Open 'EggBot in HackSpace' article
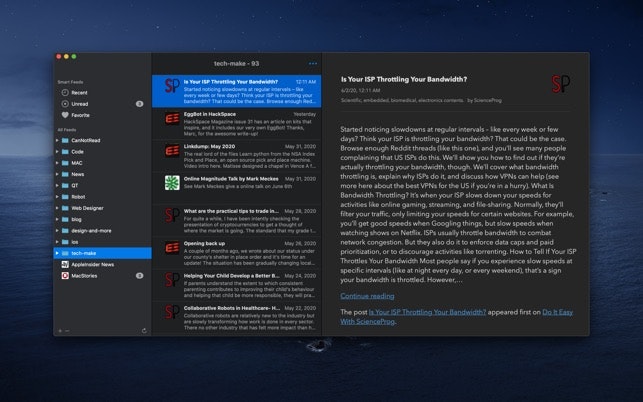The height and width of the screenshot is (402, 643). (237, 124)
